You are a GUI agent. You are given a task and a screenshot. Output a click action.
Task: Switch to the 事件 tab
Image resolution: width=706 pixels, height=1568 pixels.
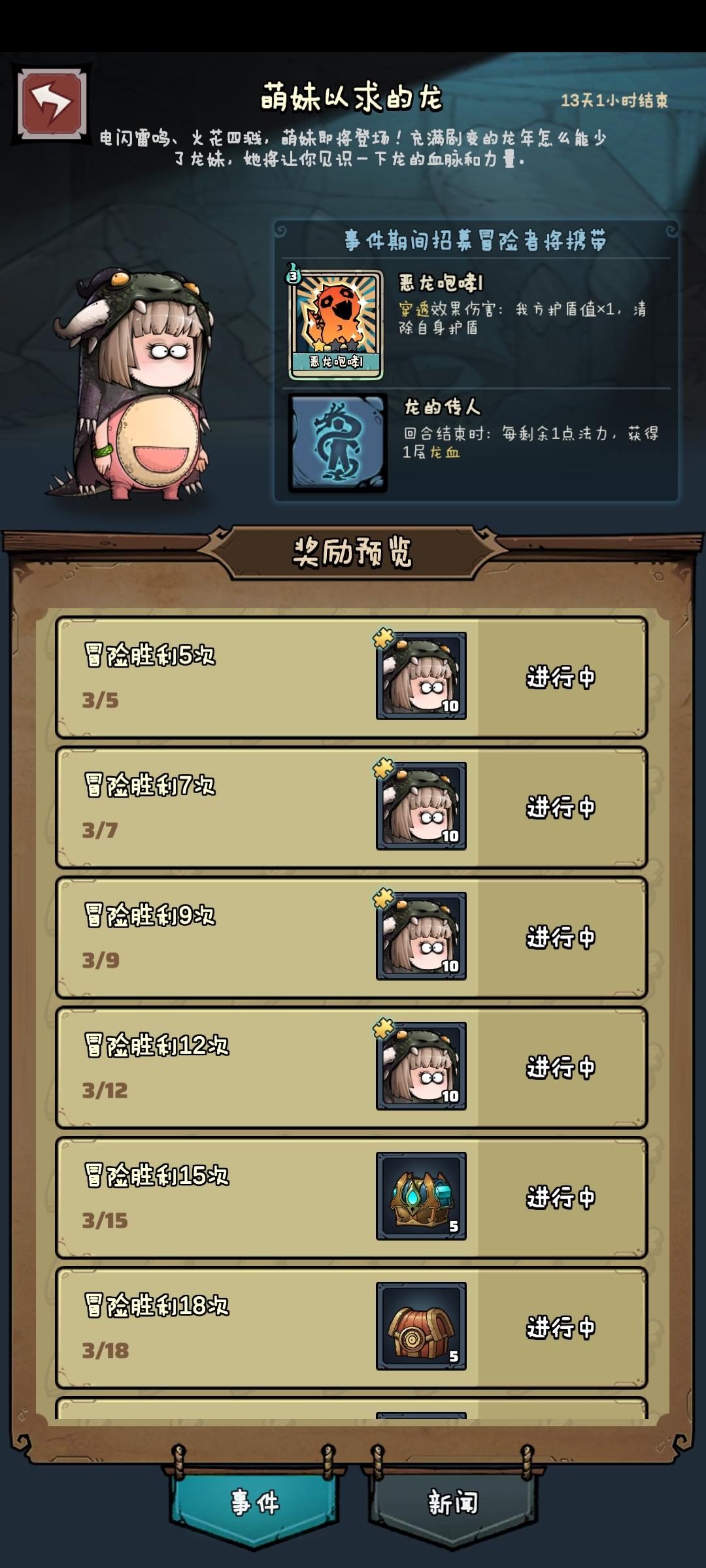click(255, 1503)
